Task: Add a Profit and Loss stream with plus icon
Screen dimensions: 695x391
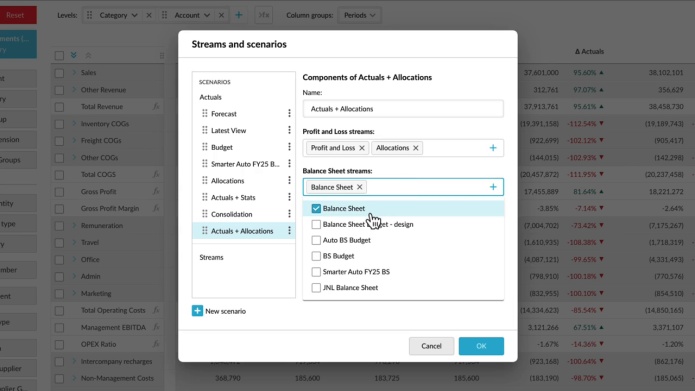Action: (x=493, y=148)
